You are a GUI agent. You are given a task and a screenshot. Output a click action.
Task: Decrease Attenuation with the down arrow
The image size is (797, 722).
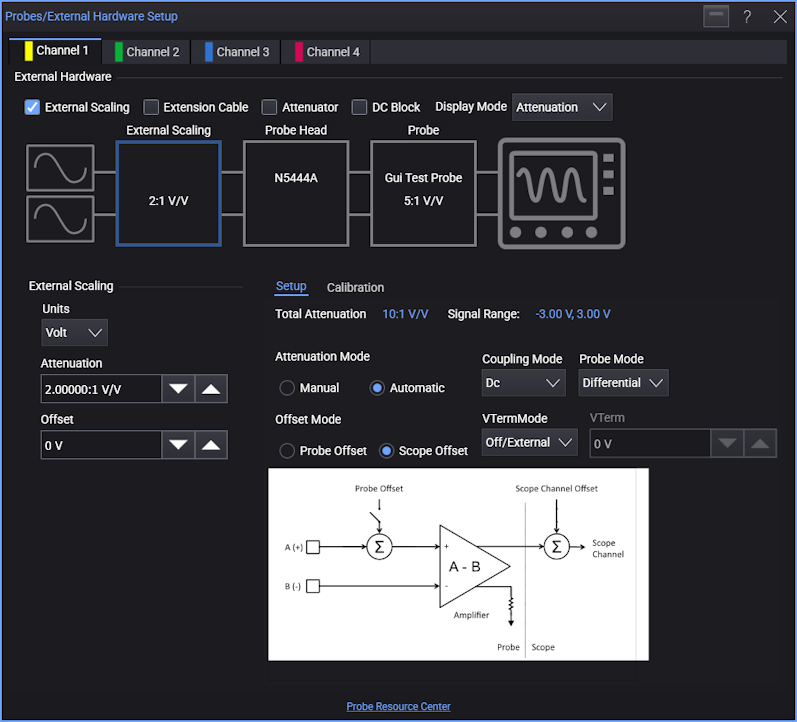[x=179, y=389]
